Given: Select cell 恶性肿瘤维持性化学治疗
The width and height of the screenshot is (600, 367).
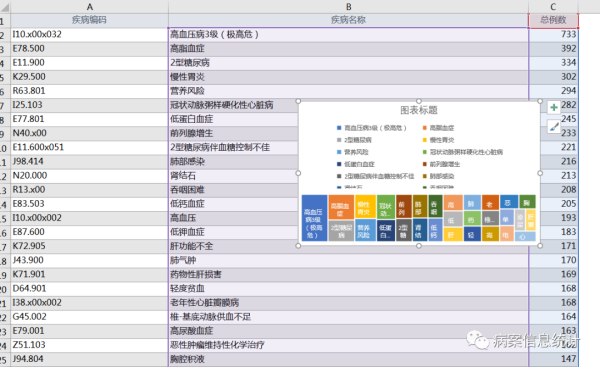Looking at the screenshot, I should [x=349, y=345].
